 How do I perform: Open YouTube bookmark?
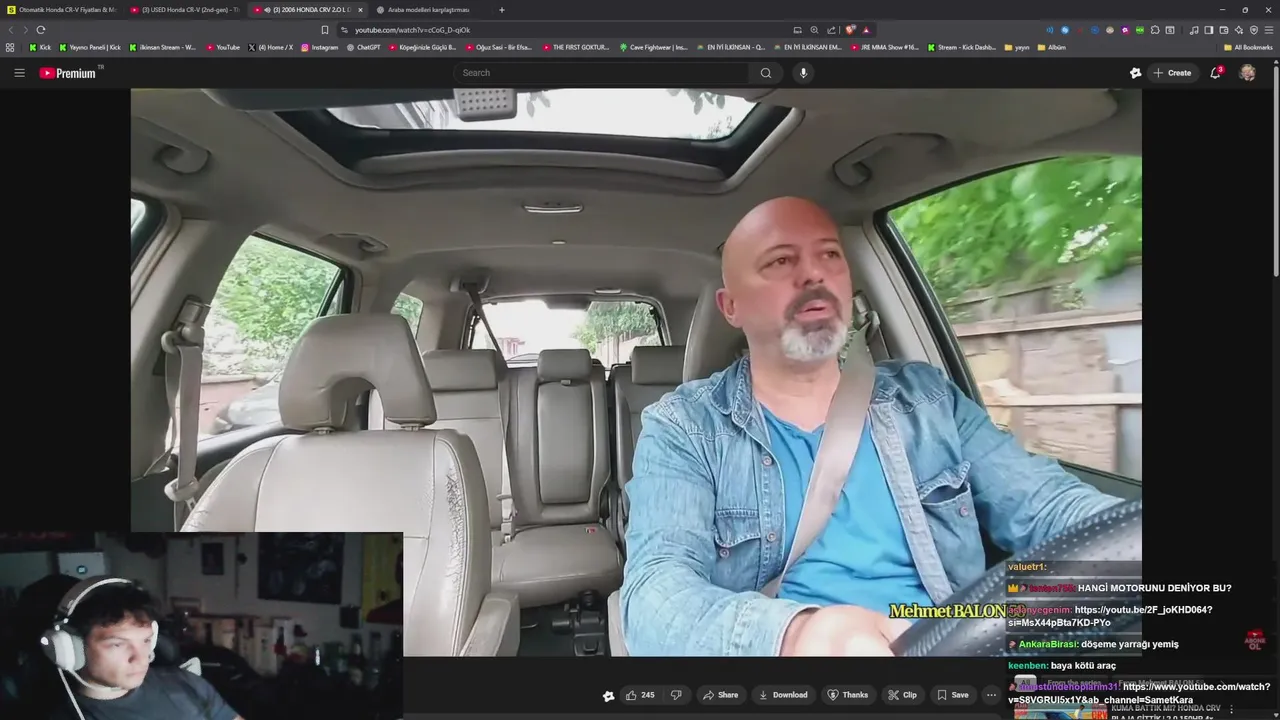tap(223, 47)
